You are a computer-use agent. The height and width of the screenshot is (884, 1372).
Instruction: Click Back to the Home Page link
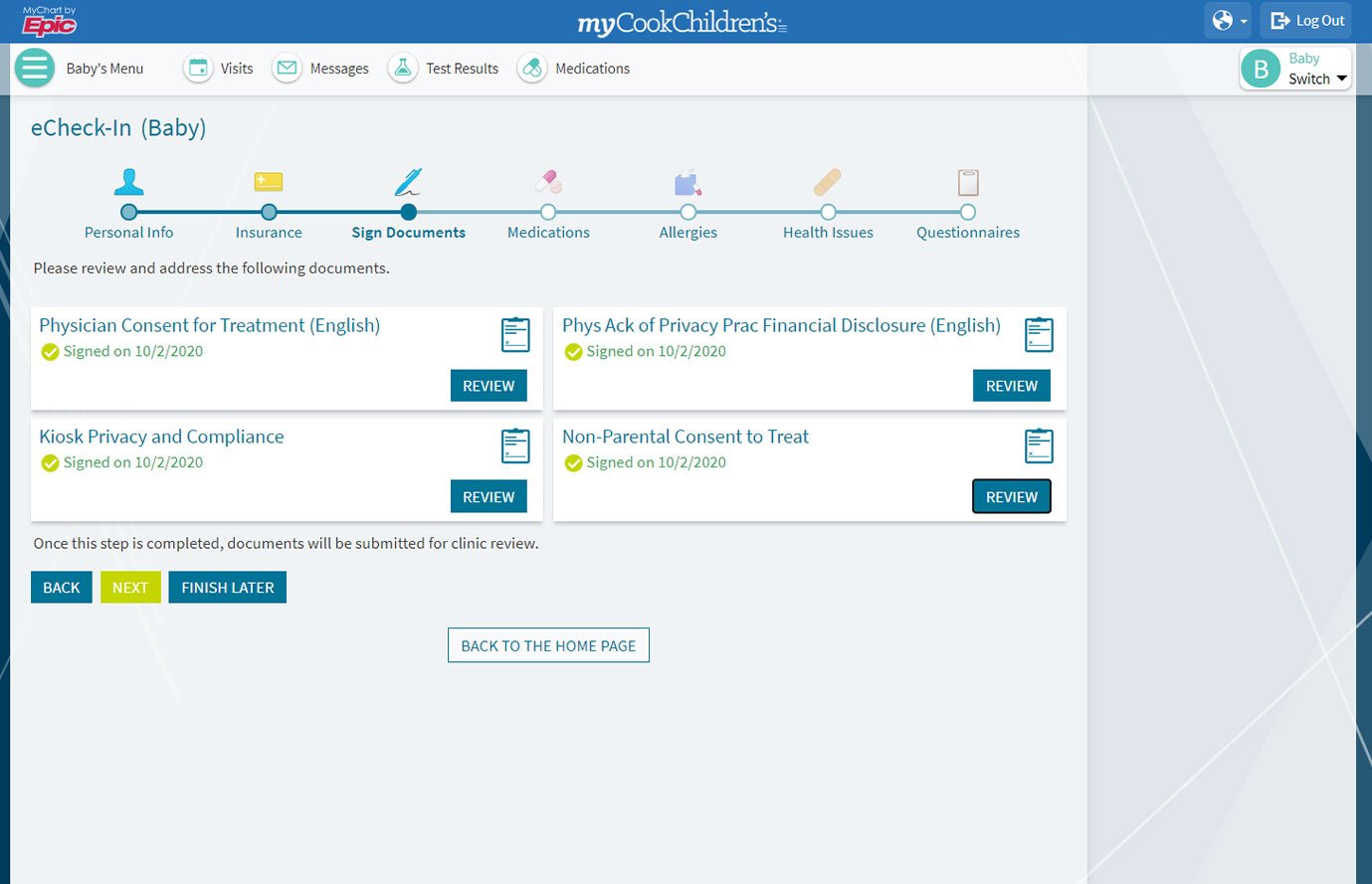point(548,645)
